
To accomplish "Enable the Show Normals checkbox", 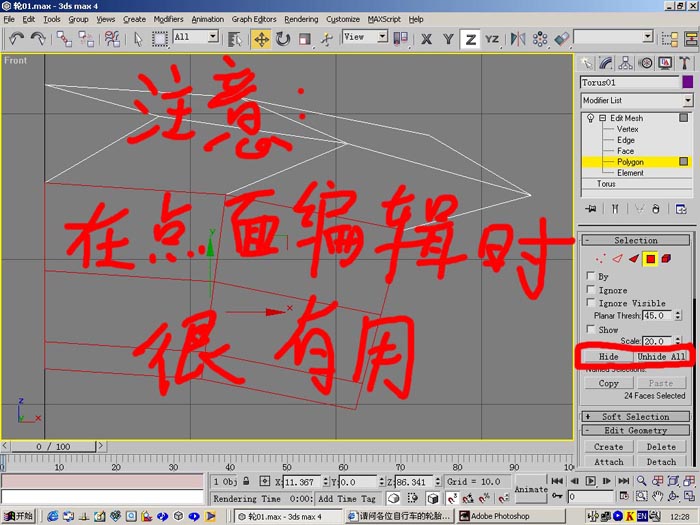I will coord(591,329).
